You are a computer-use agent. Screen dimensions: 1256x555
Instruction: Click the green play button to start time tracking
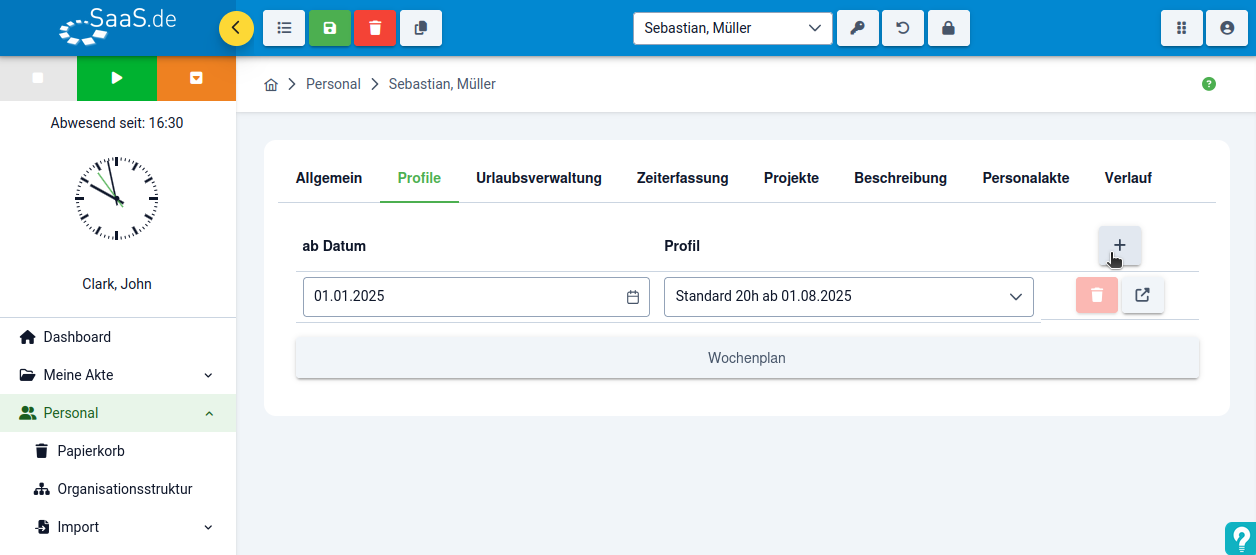click(117, 78)
